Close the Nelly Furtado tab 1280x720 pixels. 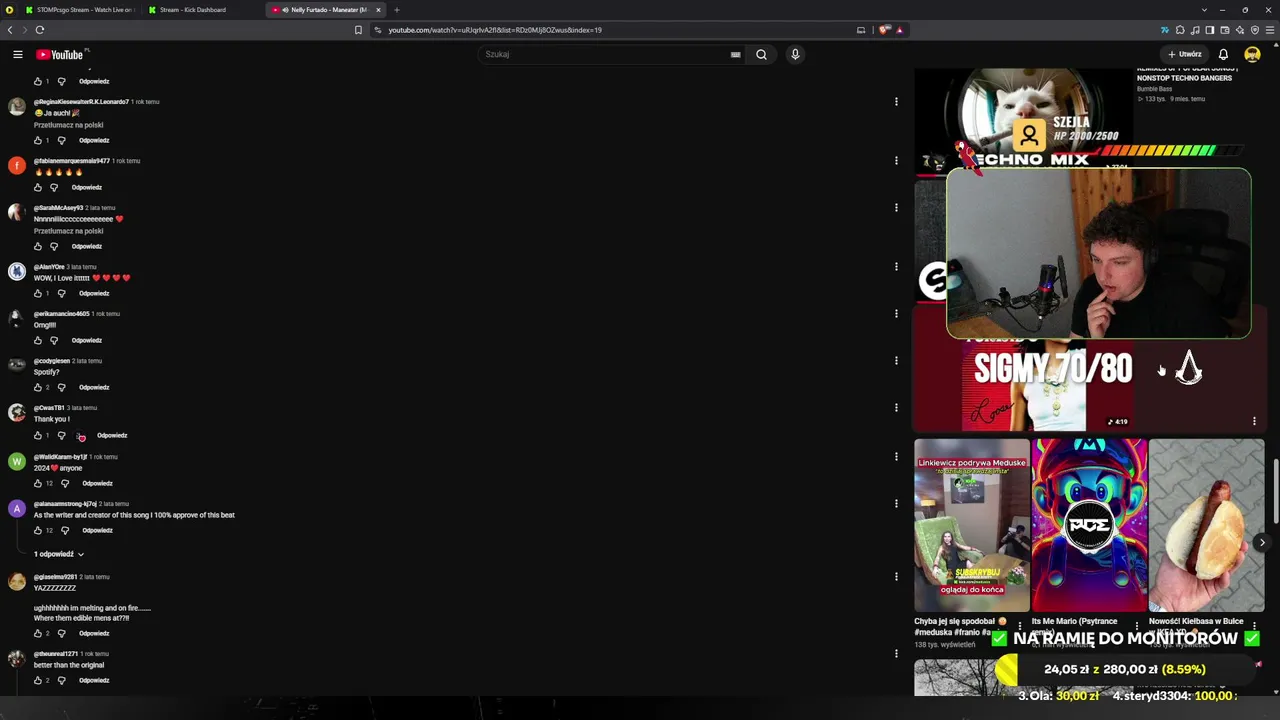[378, 10]
